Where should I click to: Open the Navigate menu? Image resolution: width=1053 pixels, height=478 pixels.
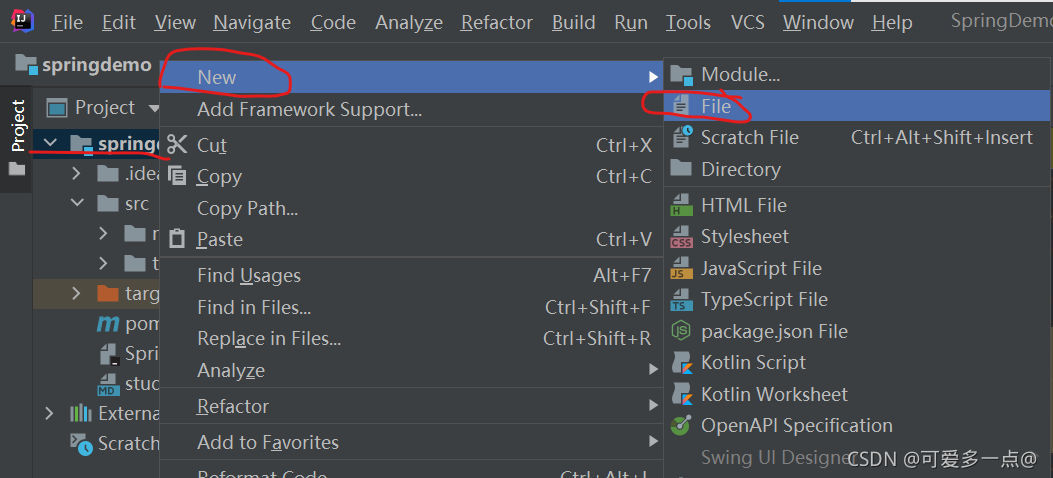coord(252,22)
